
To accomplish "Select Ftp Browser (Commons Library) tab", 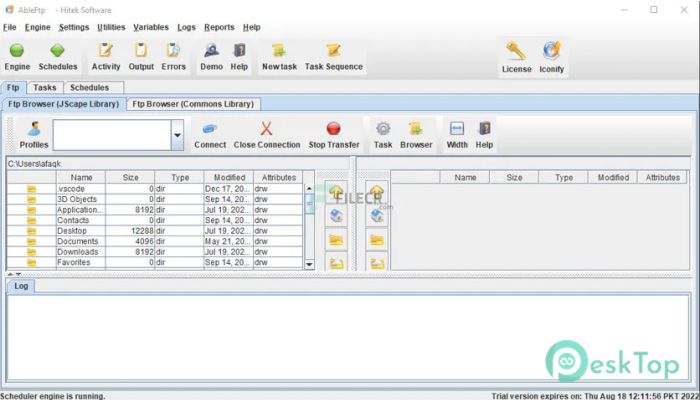I will (x=193, y=104).
